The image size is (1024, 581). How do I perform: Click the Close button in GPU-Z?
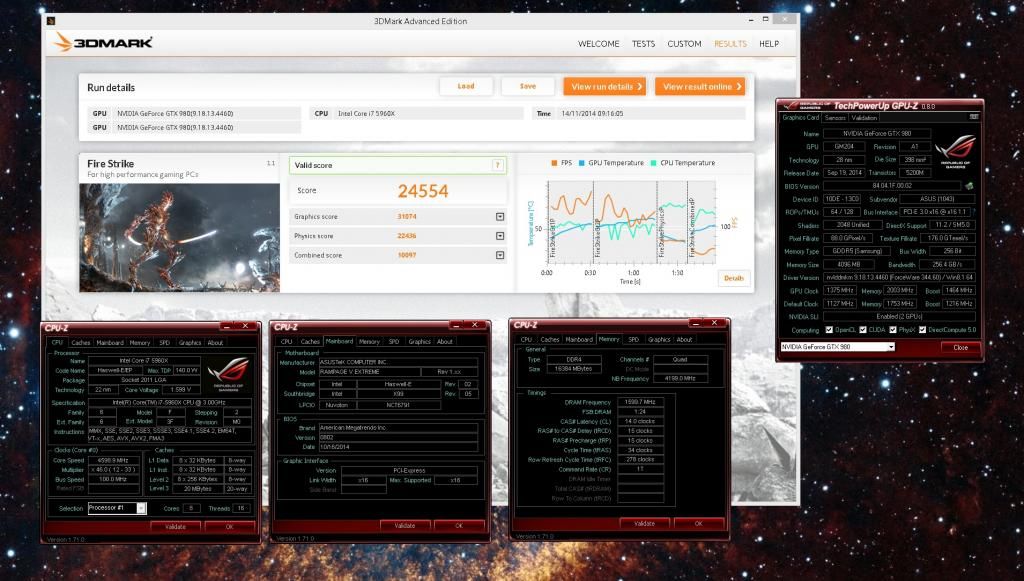tap(960, 347)
